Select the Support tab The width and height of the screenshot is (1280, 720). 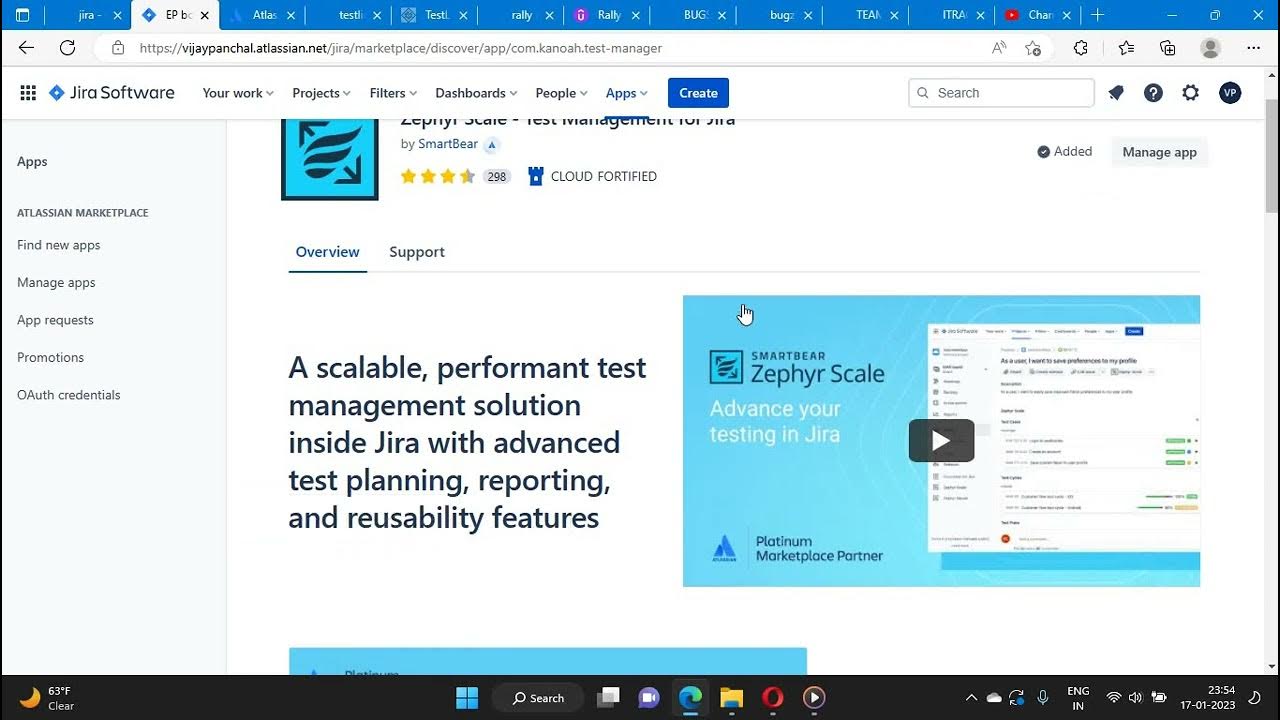pyautogui.click(x=417, y=252)
